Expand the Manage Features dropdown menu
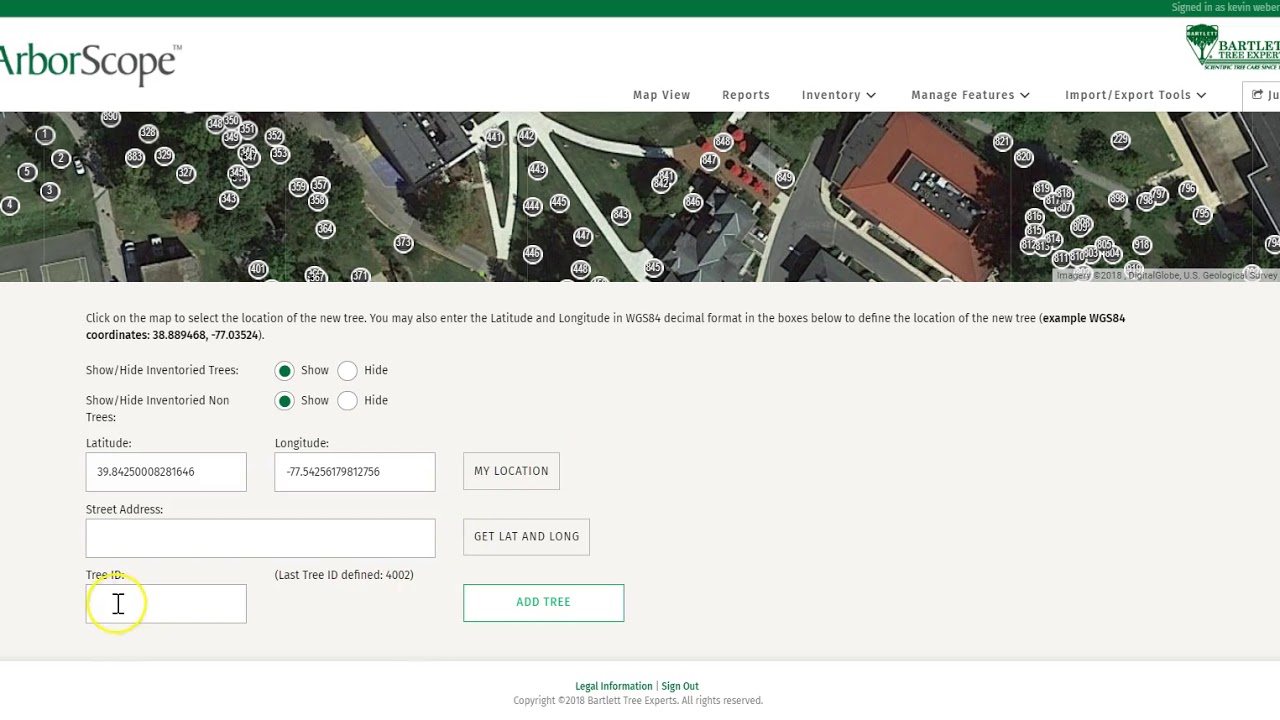1280x720 pixels. click(970, 95)
